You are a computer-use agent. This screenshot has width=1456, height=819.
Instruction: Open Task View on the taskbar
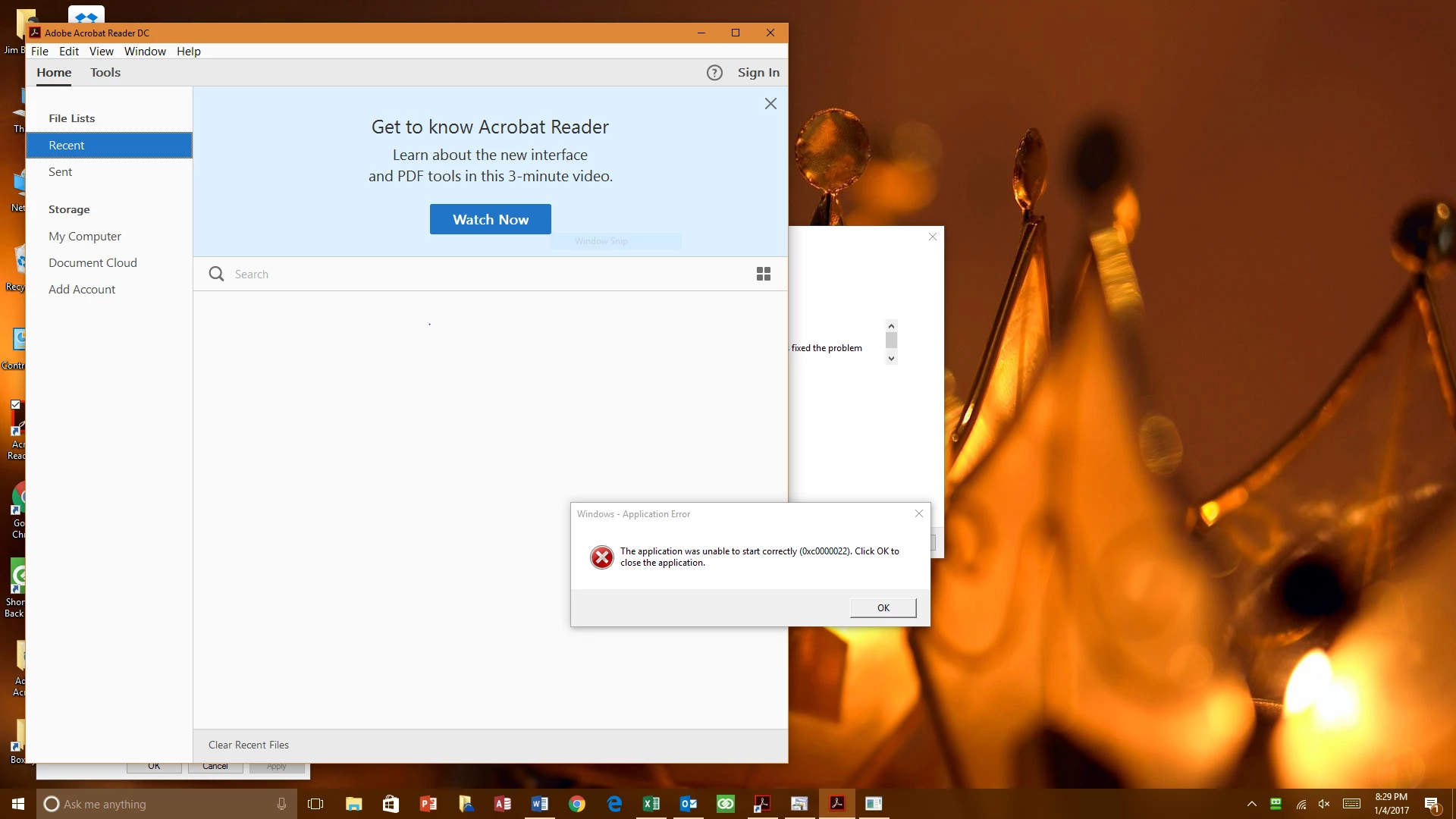coord(315,804)
